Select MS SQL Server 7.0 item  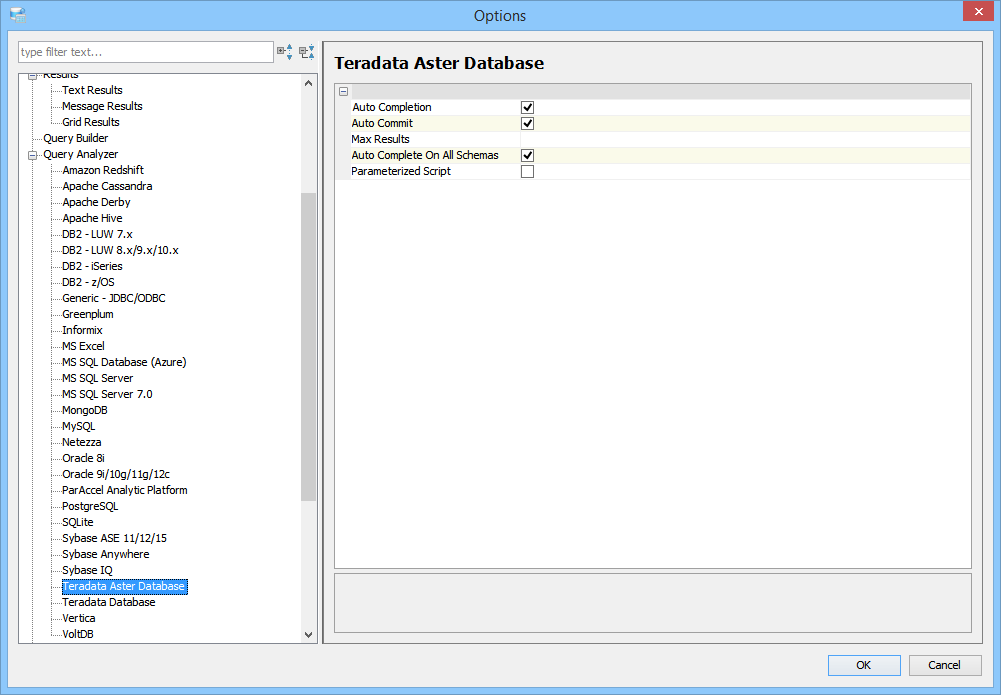pos(107,393)
